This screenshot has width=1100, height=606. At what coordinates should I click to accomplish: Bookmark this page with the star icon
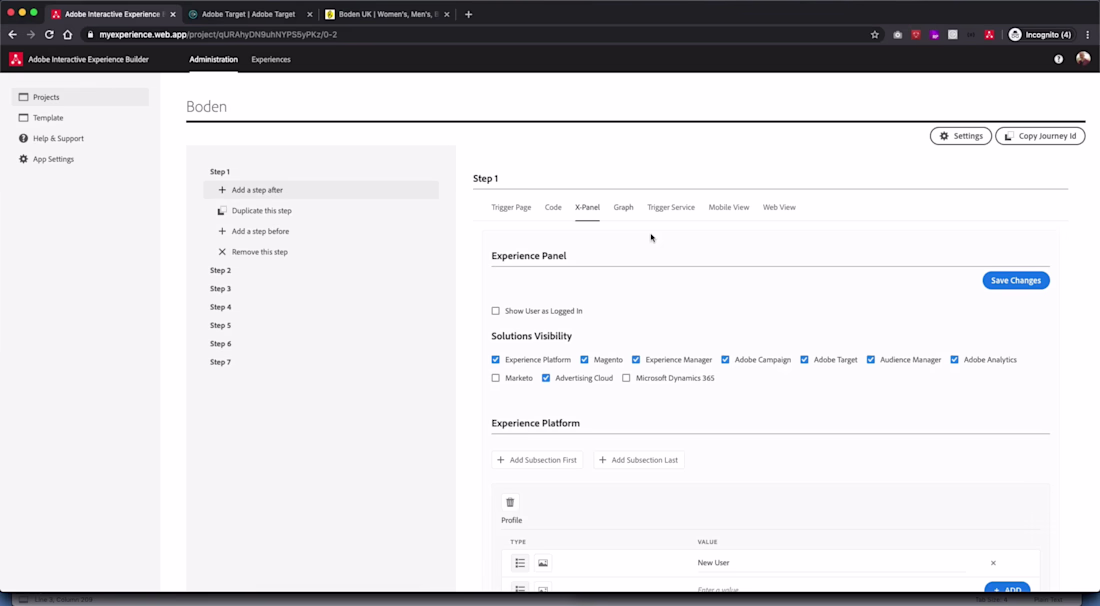(x=875, y=34)
